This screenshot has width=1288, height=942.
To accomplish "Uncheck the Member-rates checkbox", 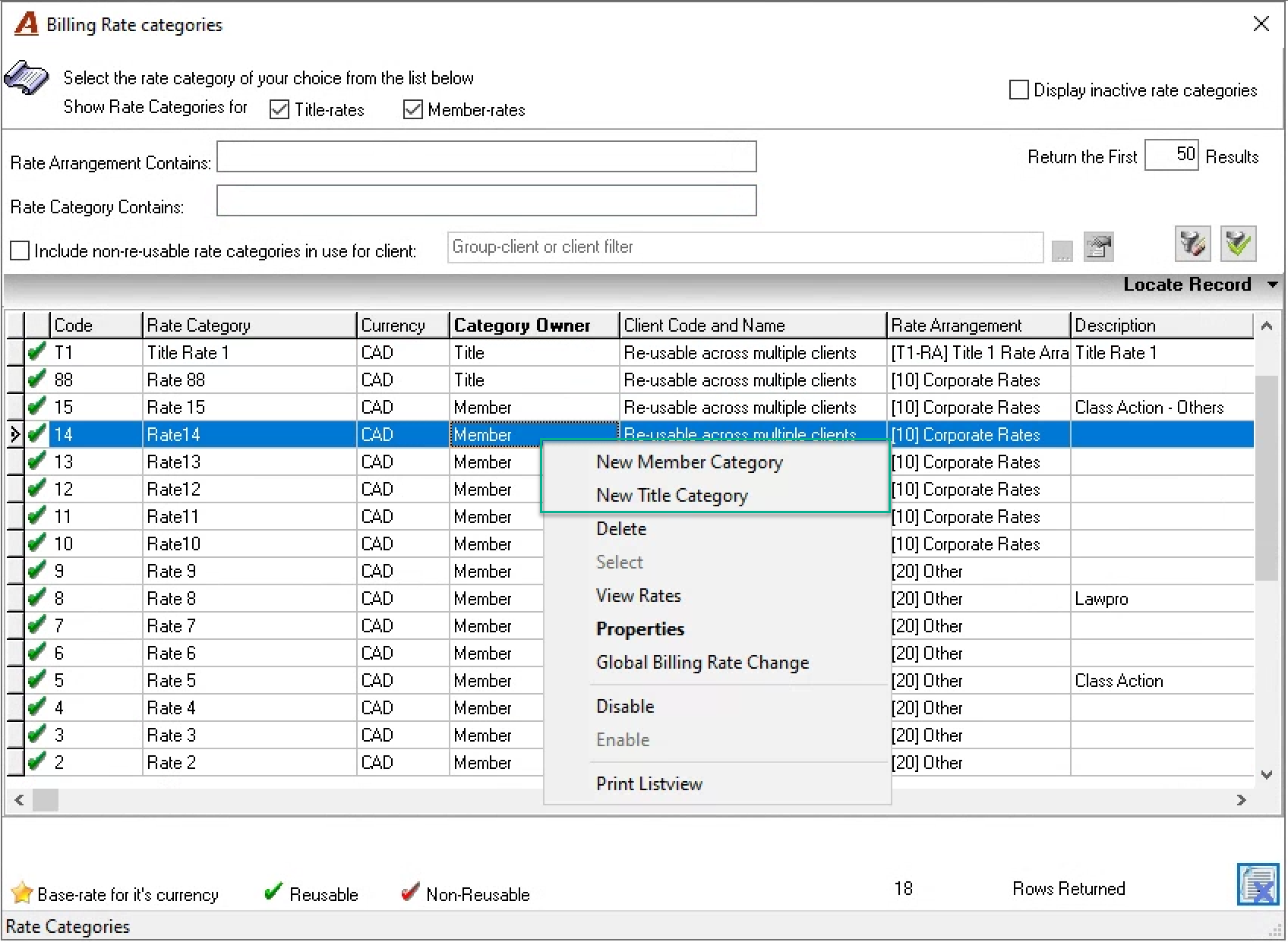I will coord(413,110).
